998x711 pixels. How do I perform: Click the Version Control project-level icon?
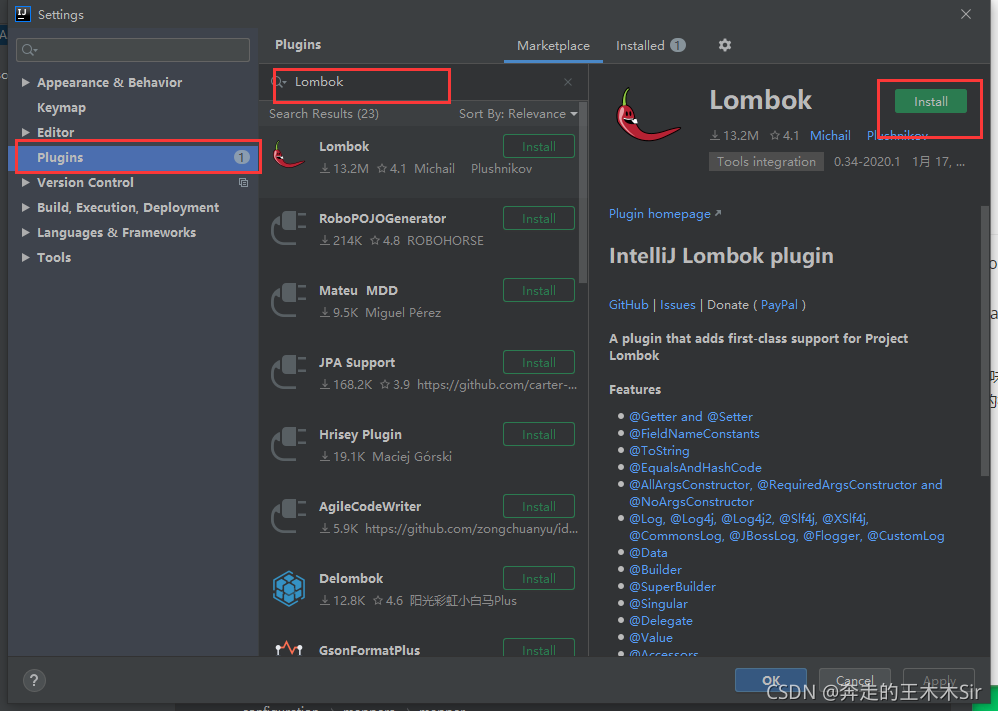click(243, 183)
